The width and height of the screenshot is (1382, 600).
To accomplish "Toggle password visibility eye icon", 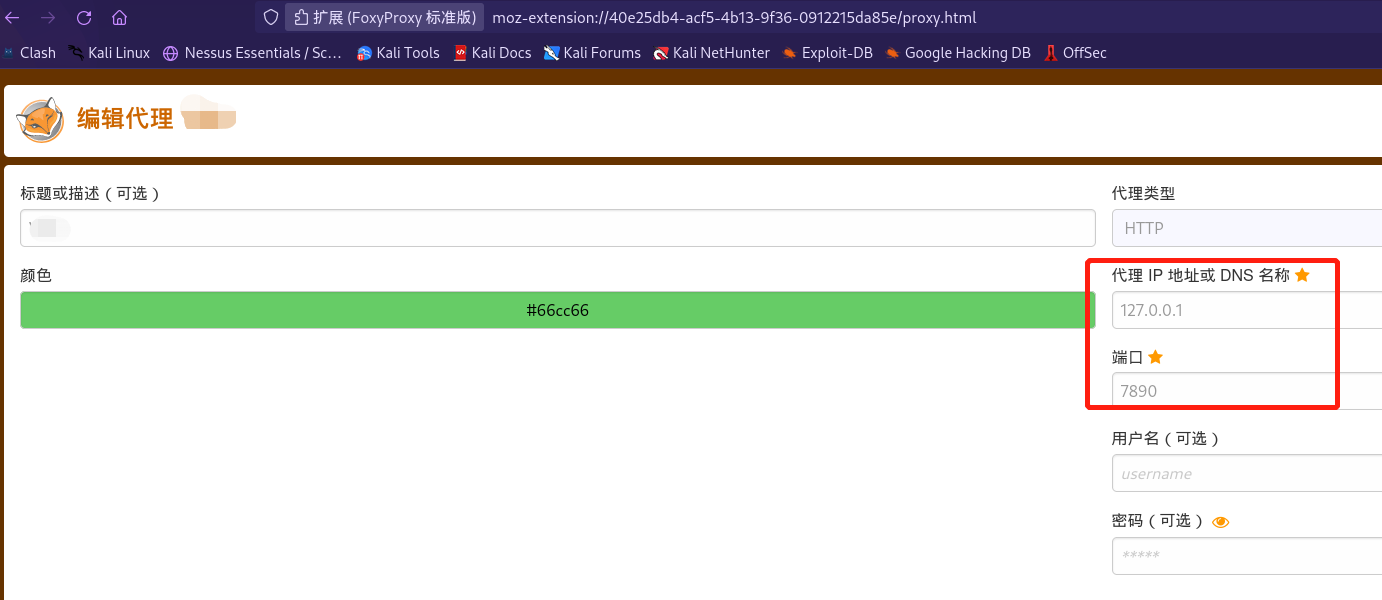I will (1220, 521).
